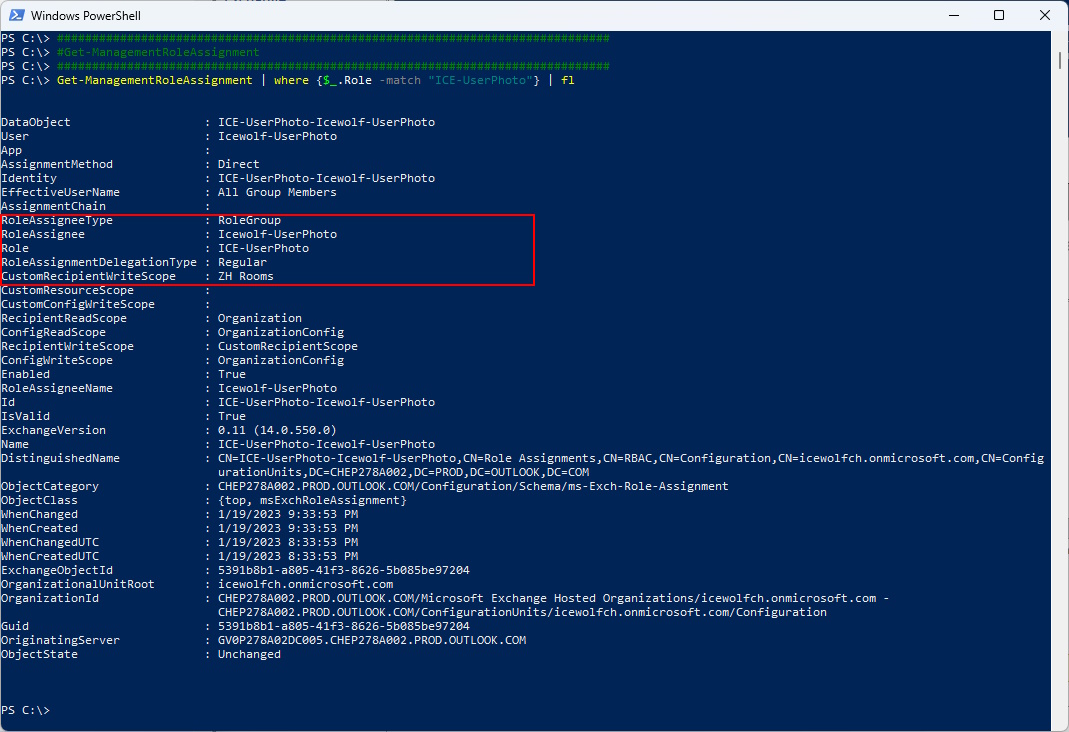Select the Guid property value
This screenshot has width=1069, height=732.
(x=344, y=626)
